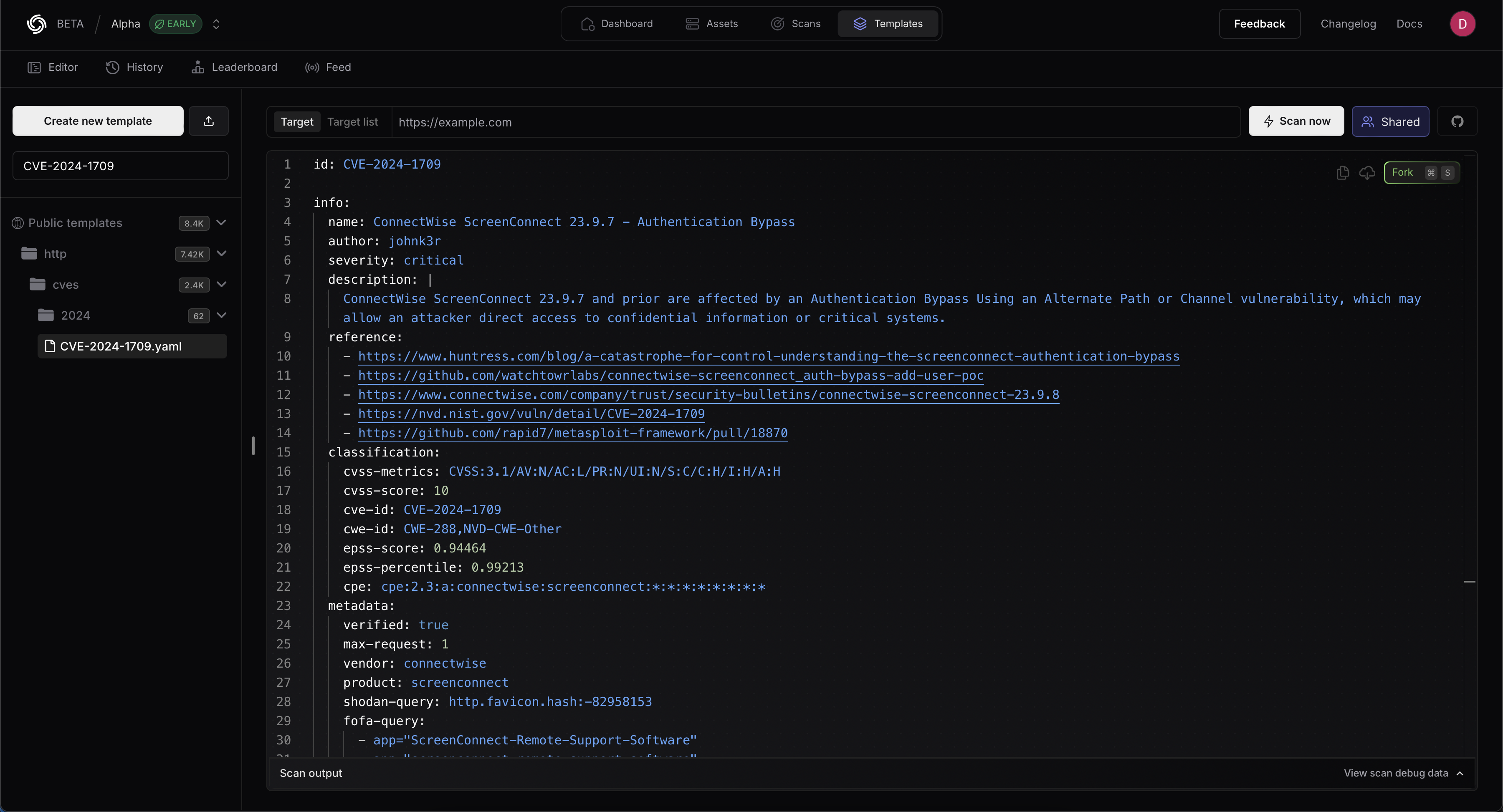Click the ProjectDiscovery logo icon
The width and height of the screenshot is (1503, 812).
(x=36, y=24)
